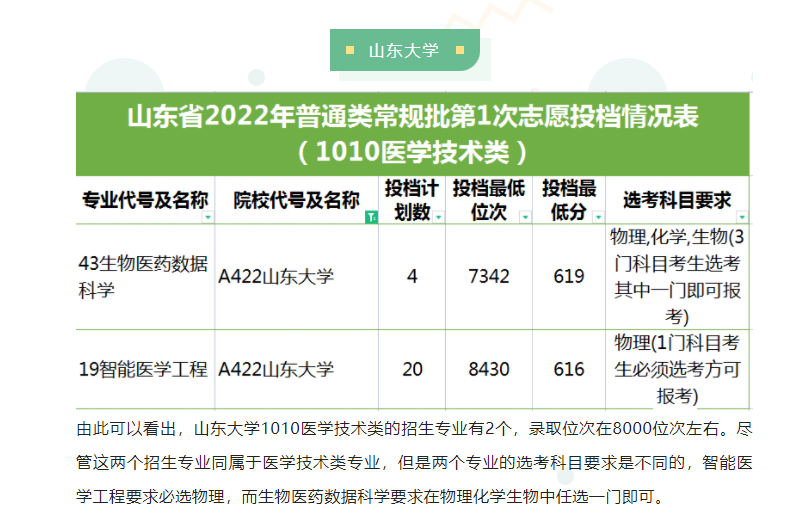Select A422山东大学 in the 智能医学工程 row
Screen dimensions: 793x525
click(x=296, y=369)
